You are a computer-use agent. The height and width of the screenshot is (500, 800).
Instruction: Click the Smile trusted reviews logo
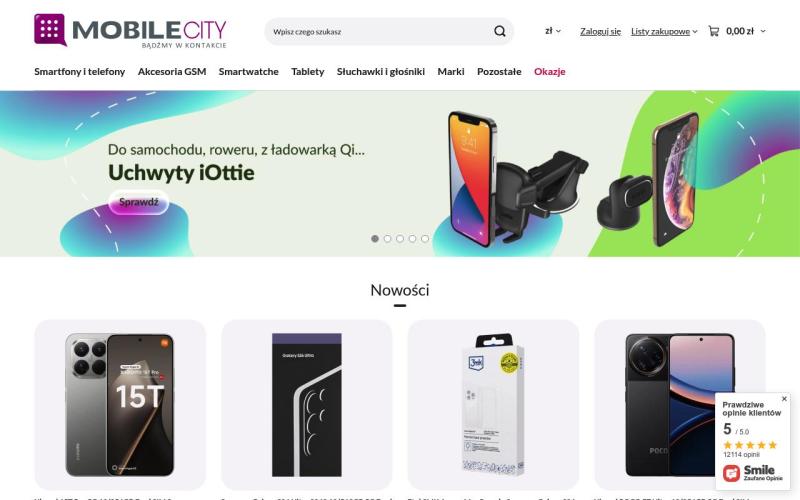[753, 472]
